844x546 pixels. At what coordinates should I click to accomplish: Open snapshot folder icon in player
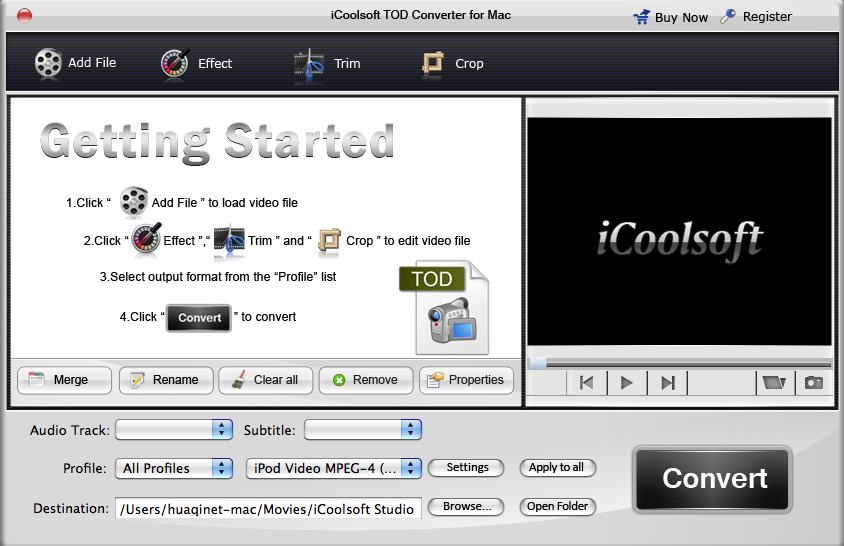tap(772, 382)
